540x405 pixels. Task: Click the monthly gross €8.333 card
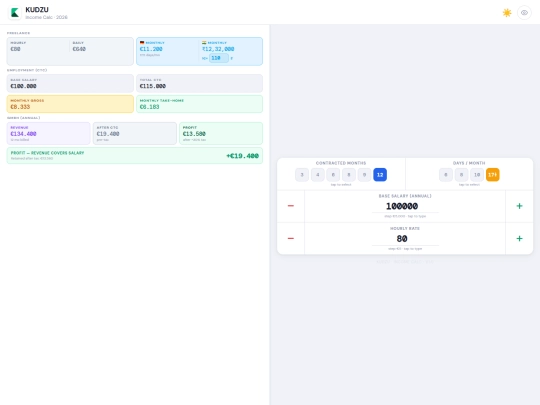(x=70, y=104)
